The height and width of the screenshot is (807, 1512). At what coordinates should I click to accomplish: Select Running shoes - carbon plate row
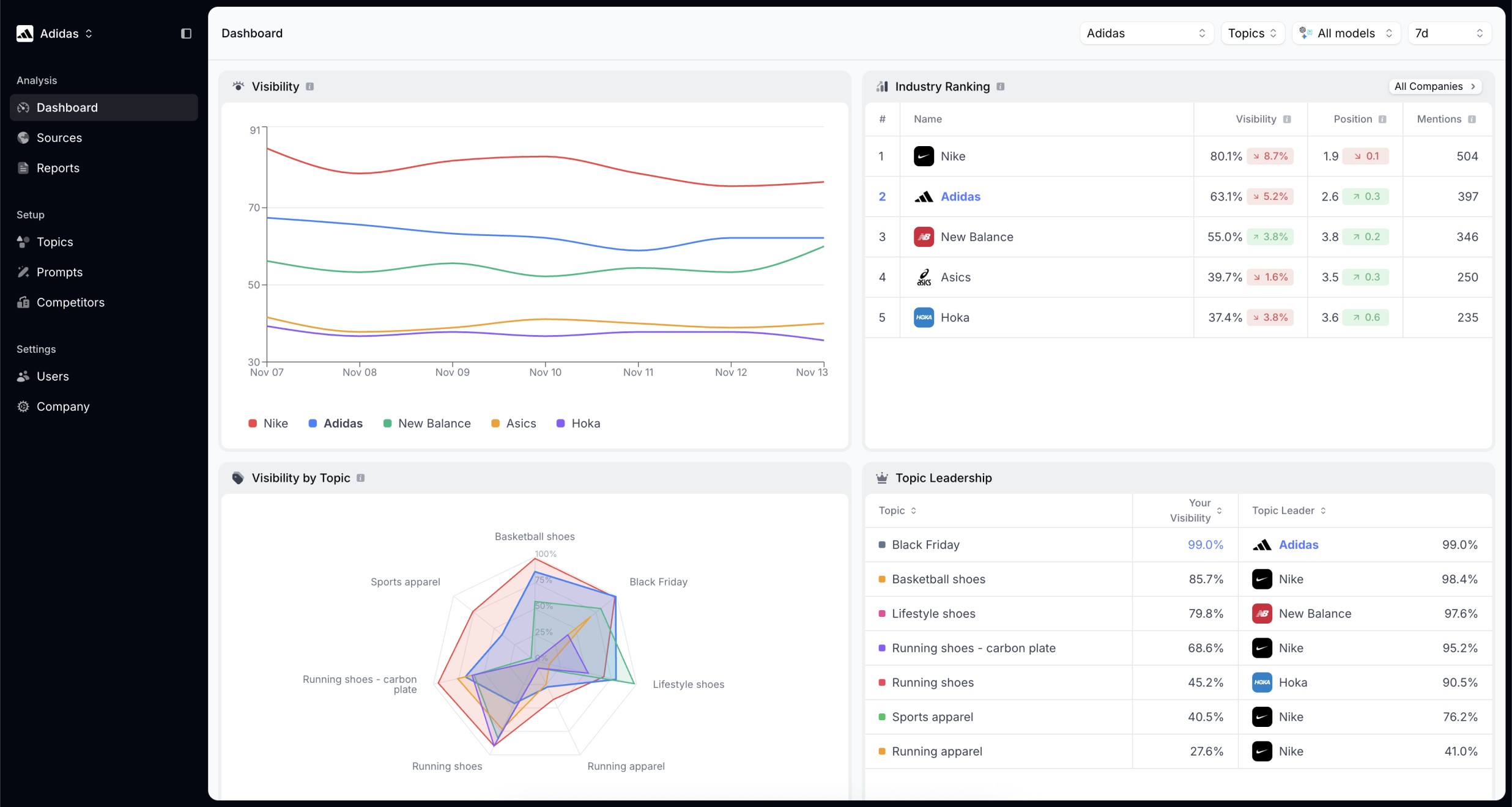point(1179,648)
